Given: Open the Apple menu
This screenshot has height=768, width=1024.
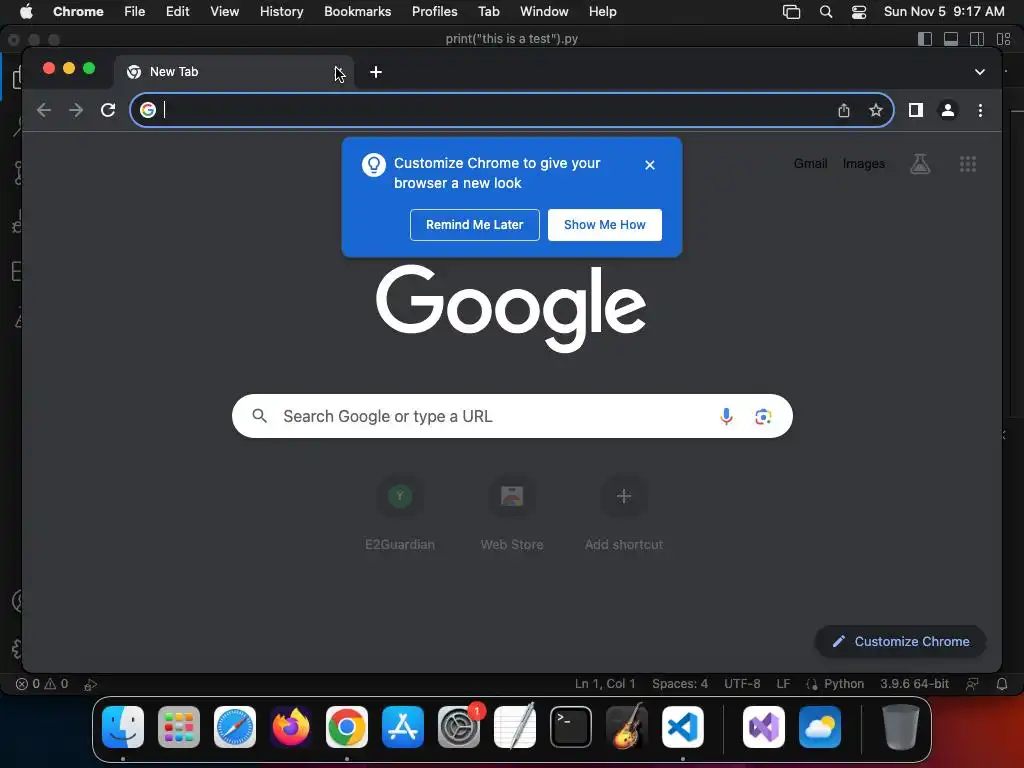Looking at the screenshot, I should click(26, 12).
